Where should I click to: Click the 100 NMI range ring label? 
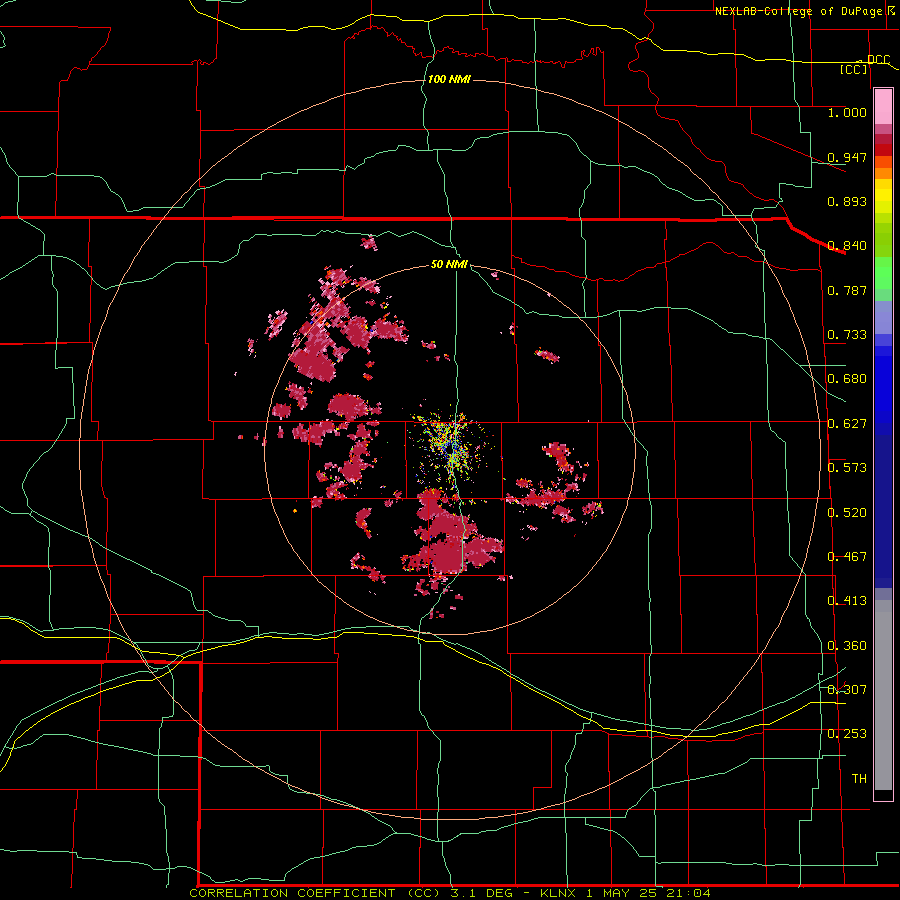click(449, 79)
